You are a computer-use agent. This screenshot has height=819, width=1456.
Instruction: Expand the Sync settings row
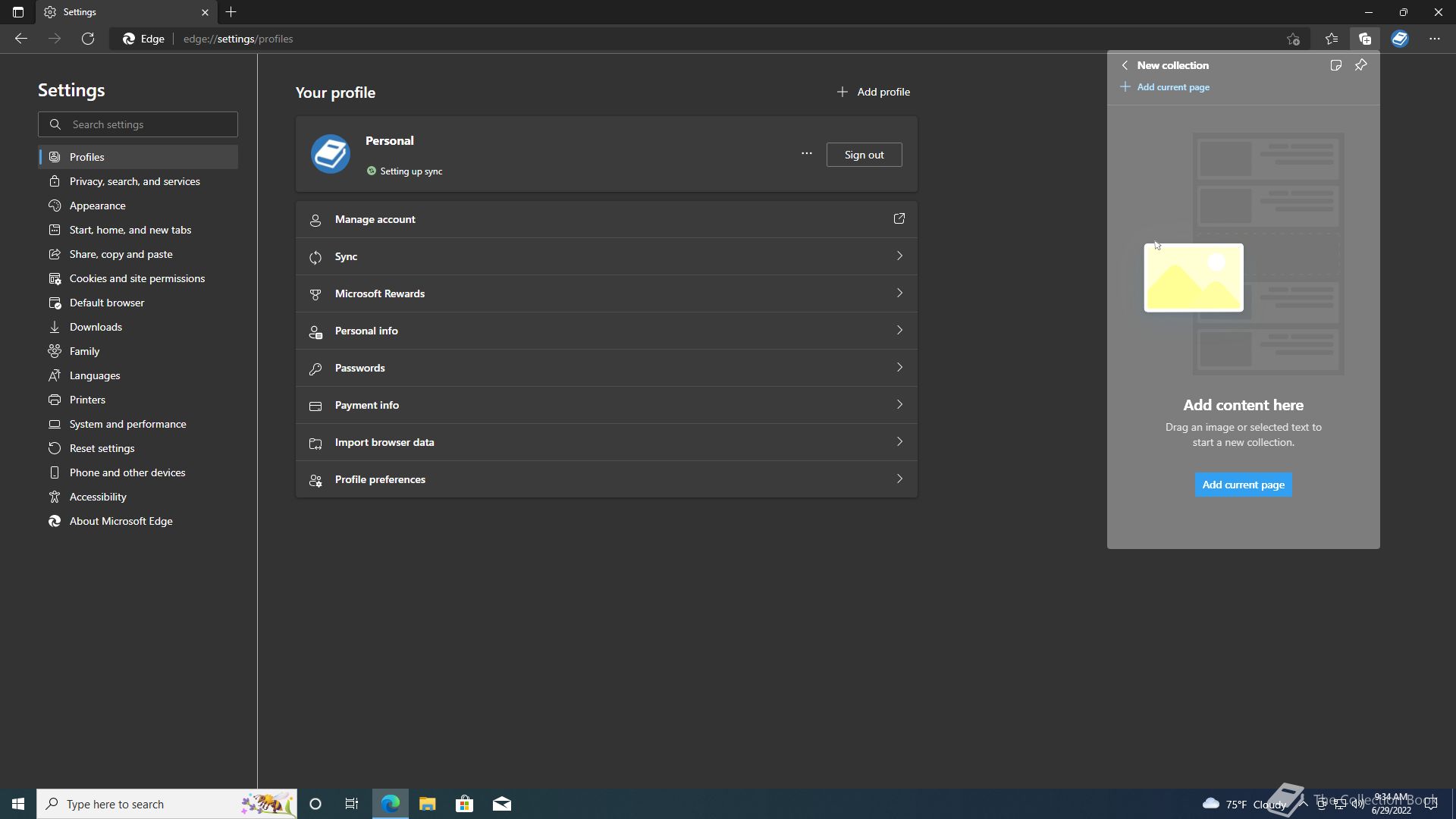click(x=607, y=256)
